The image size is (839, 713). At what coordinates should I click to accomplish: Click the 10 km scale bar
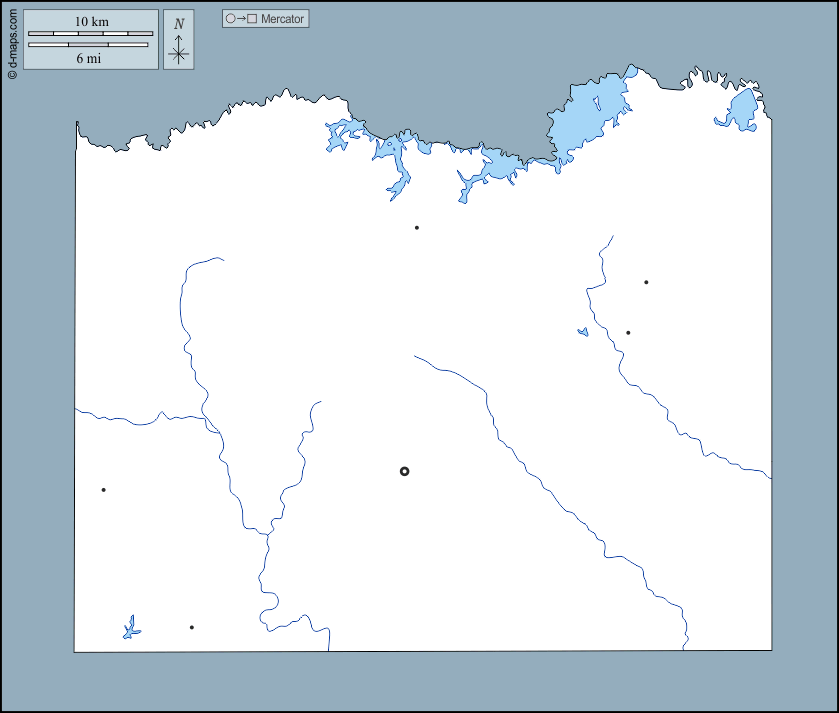pyautogui.click(x=91, y=33)
